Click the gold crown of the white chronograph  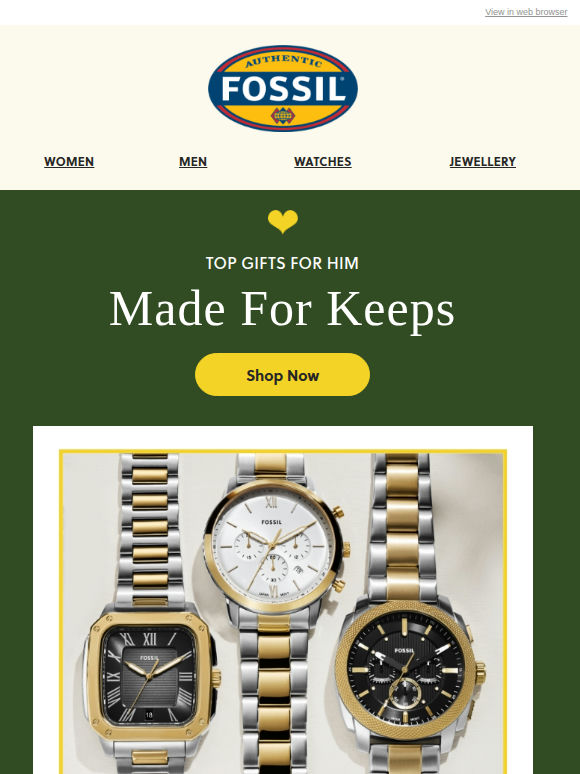(346, 548)
